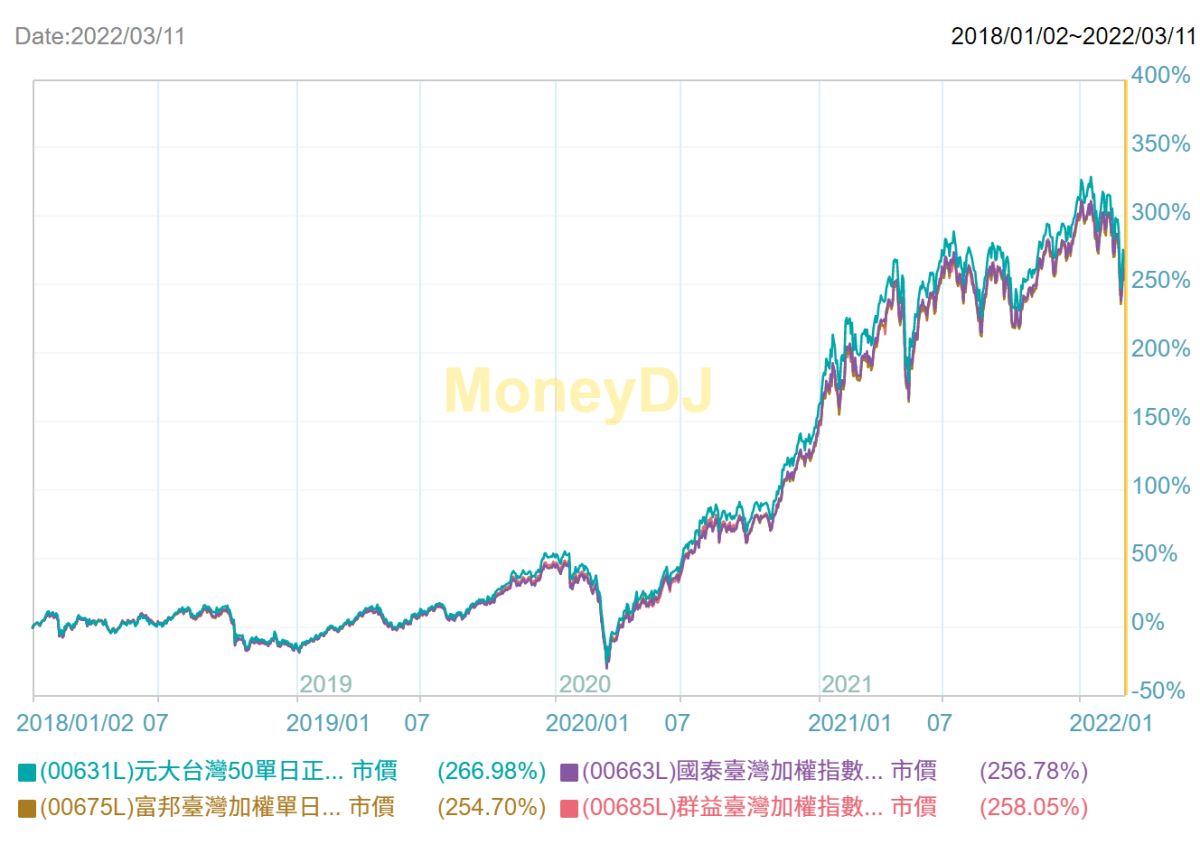Click the 2021/01 x-axis label

coord(850,721)
